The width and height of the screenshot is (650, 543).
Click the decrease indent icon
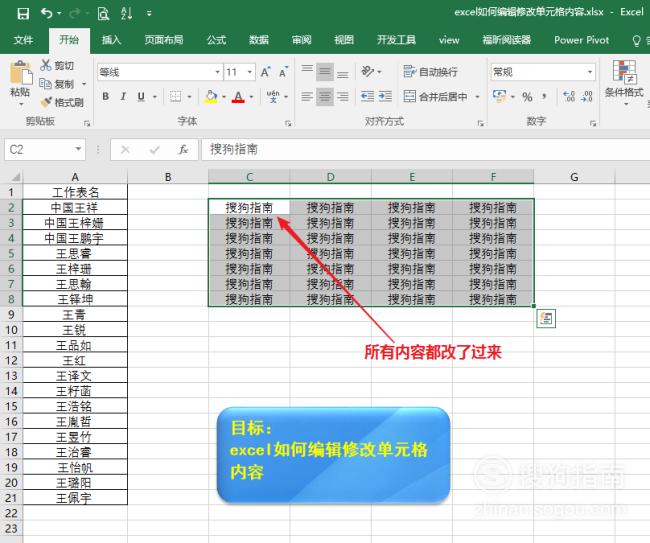[x=367, y=97]
